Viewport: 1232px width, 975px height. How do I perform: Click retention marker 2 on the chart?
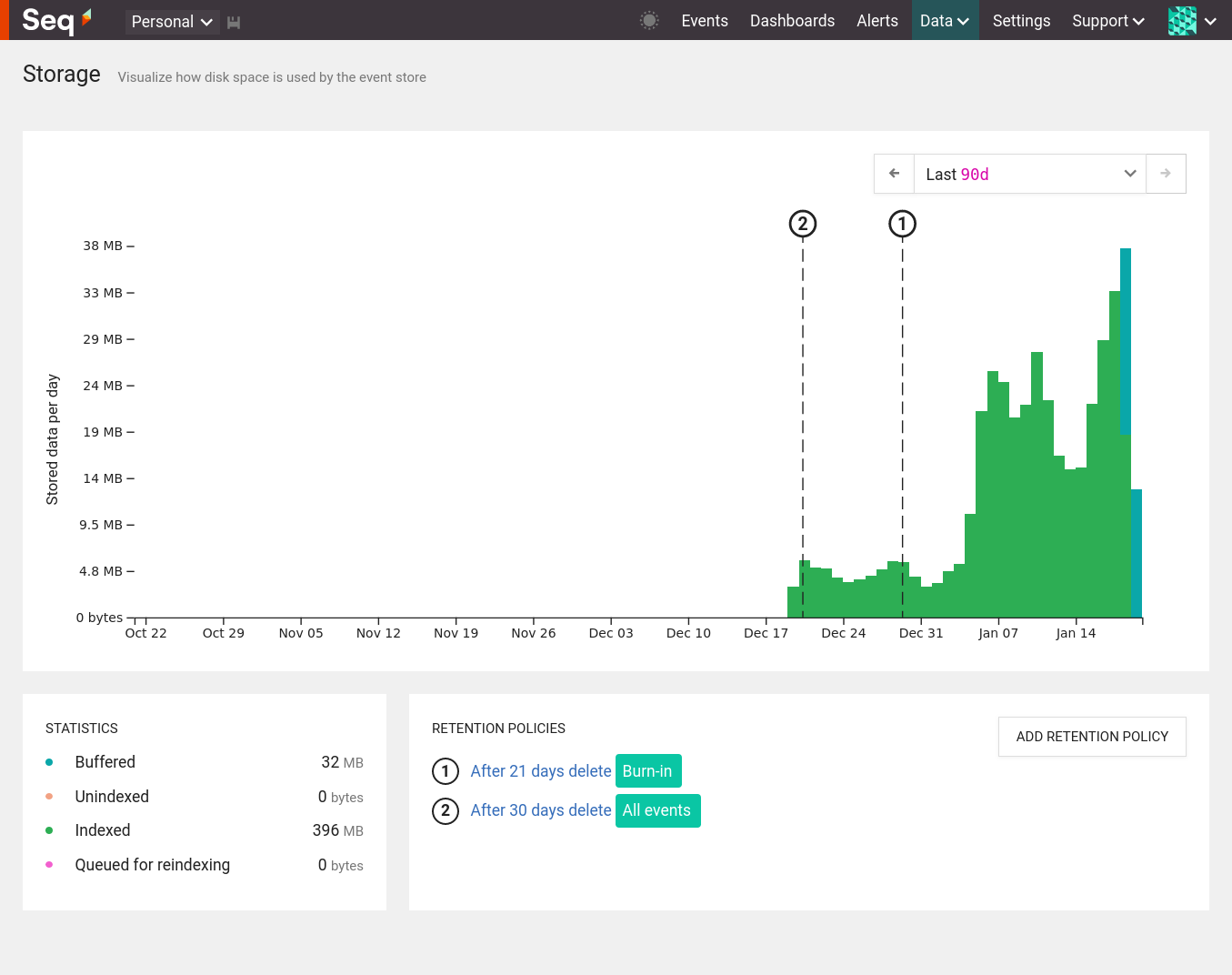[x=803, y=224]
